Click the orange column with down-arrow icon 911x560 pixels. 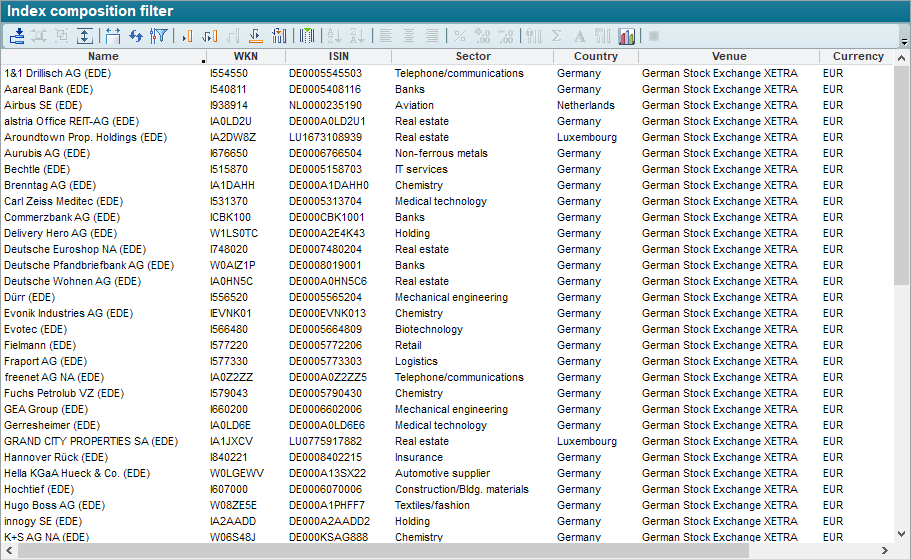[x=255, y=36]
